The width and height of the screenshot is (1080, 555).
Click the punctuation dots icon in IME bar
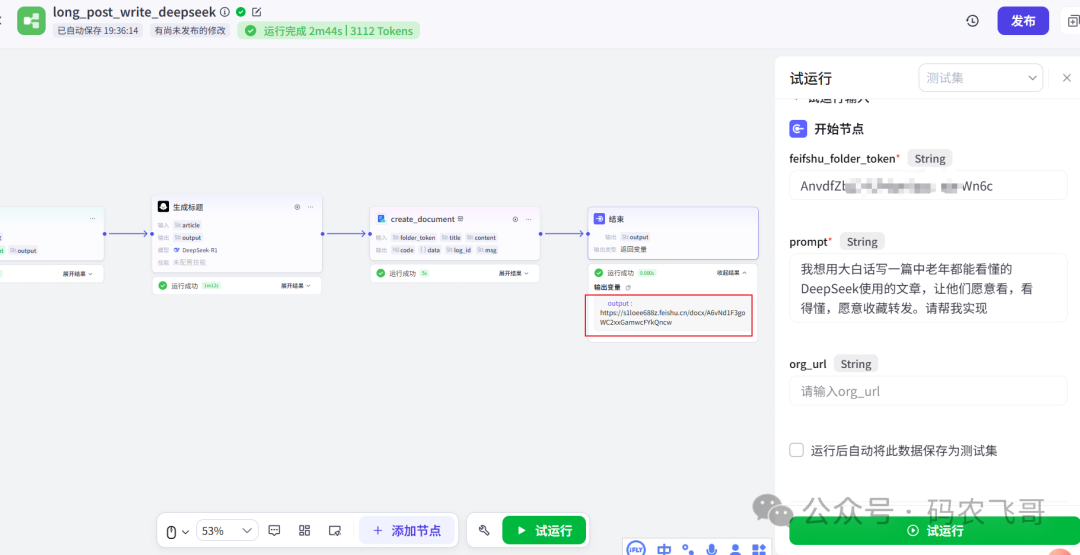click(688, 549)
